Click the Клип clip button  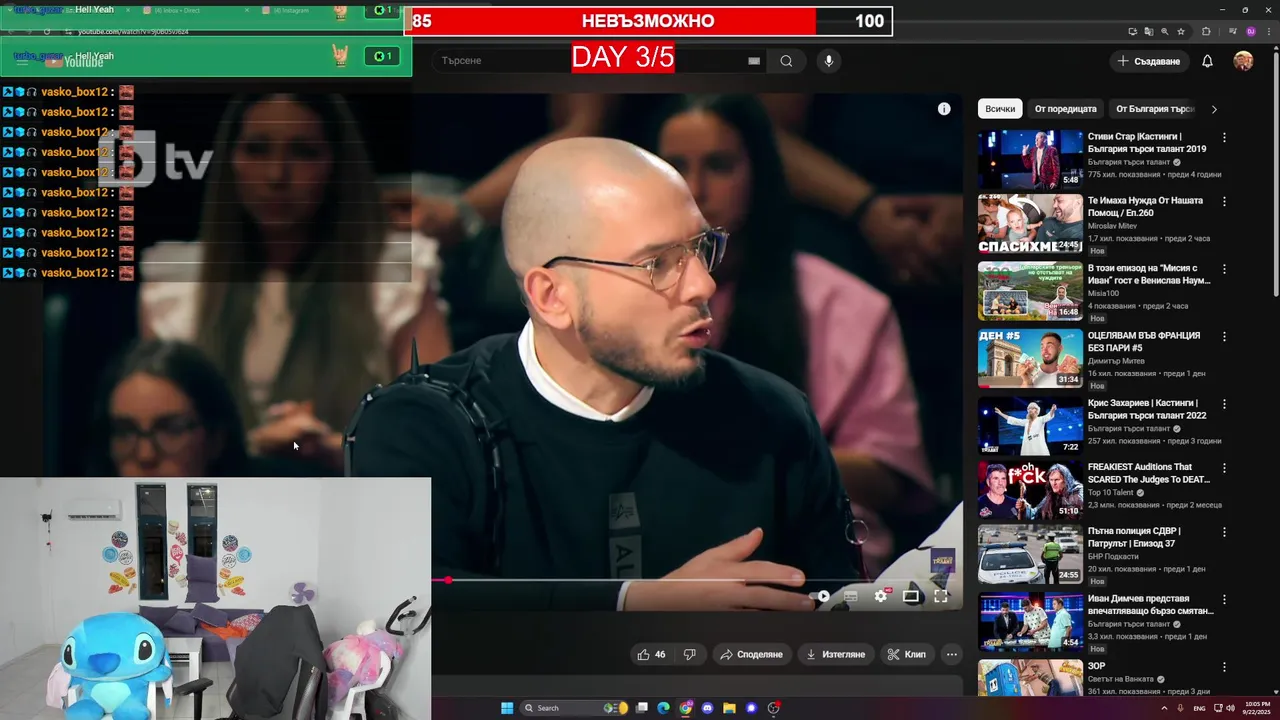[x=907, y=654]
